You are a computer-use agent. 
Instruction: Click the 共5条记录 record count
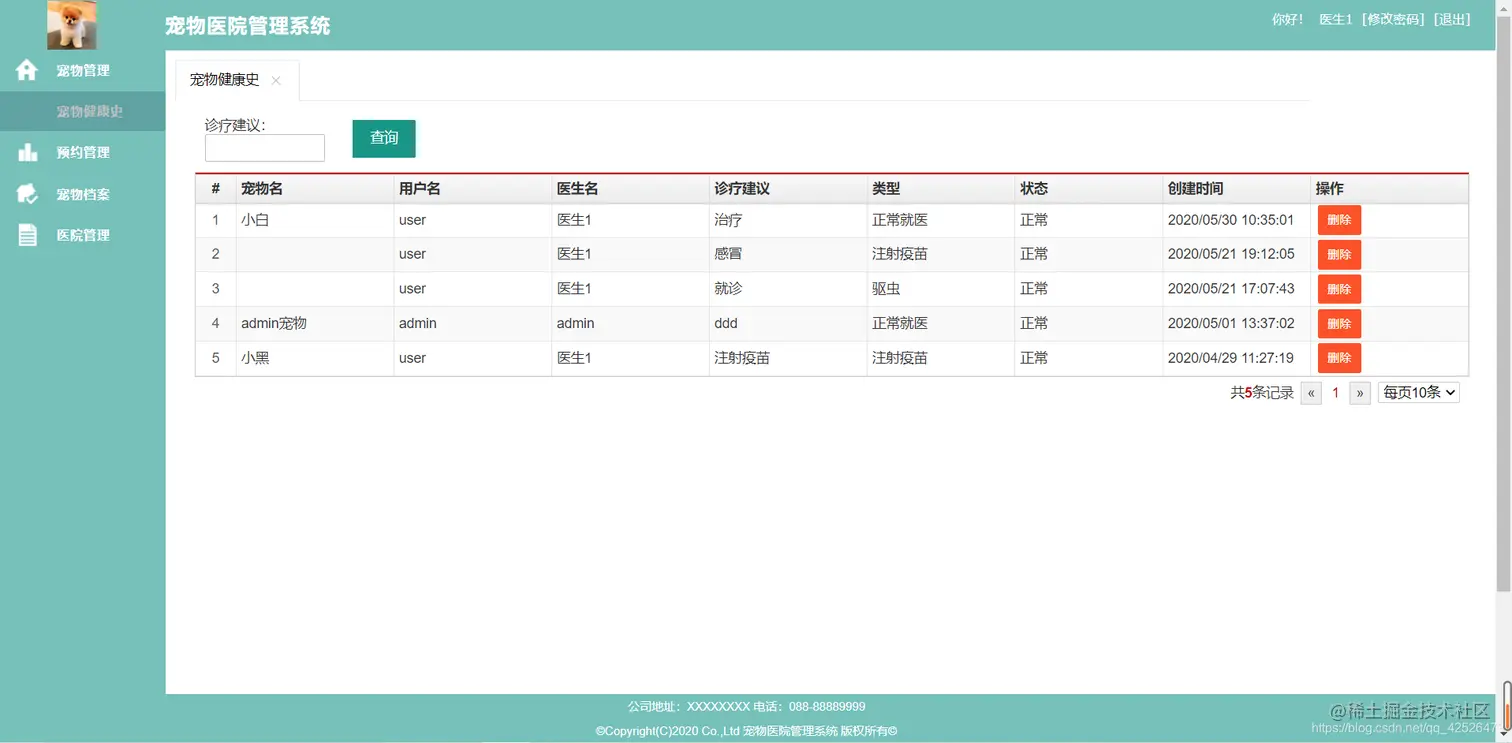click(x=1262, y=393)
